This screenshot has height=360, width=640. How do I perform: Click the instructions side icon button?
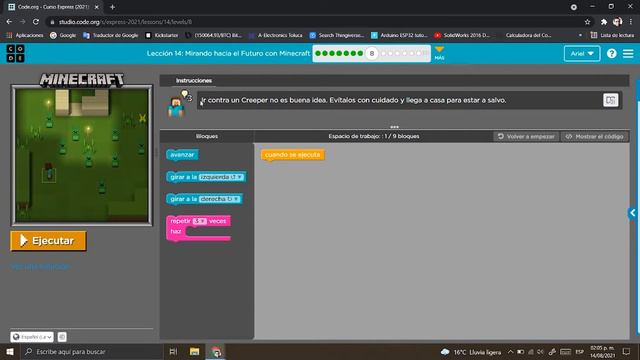tap(610, 100)
